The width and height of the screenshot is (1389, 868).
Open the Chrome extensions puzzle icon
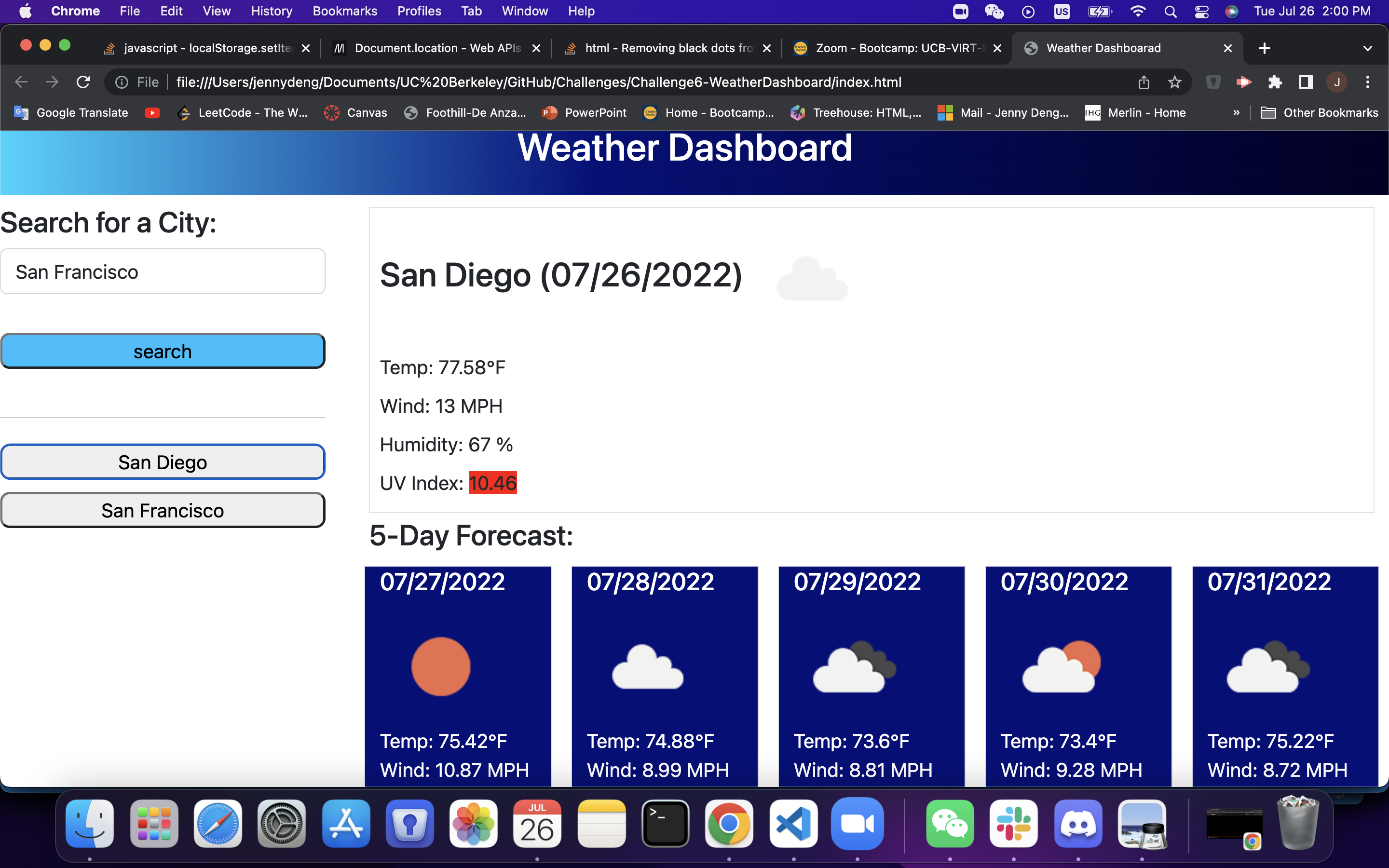tap(1275, 81)
